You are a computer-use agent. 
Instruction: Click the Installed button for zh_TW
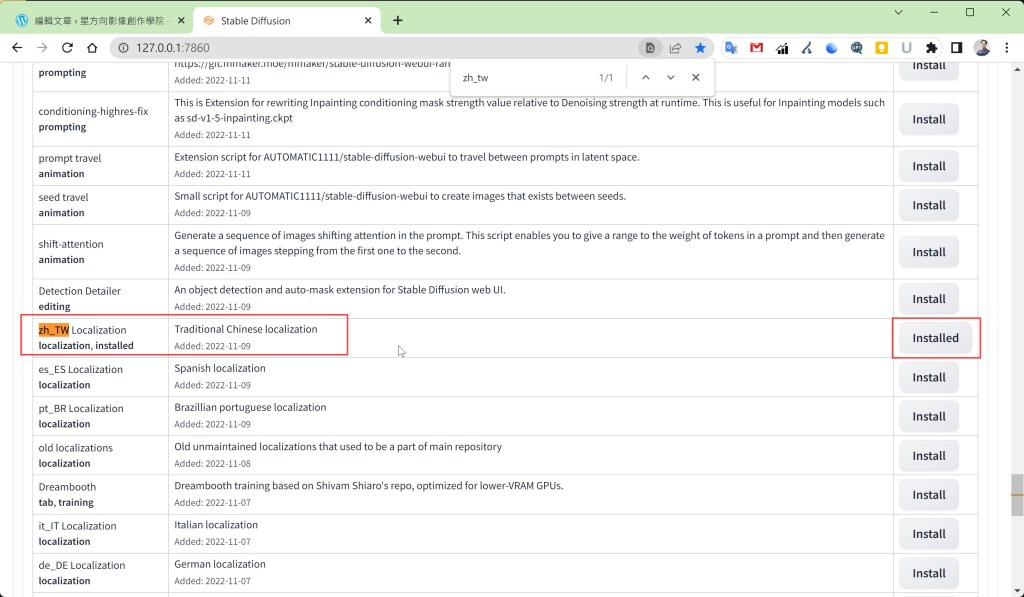coord(935,338)
